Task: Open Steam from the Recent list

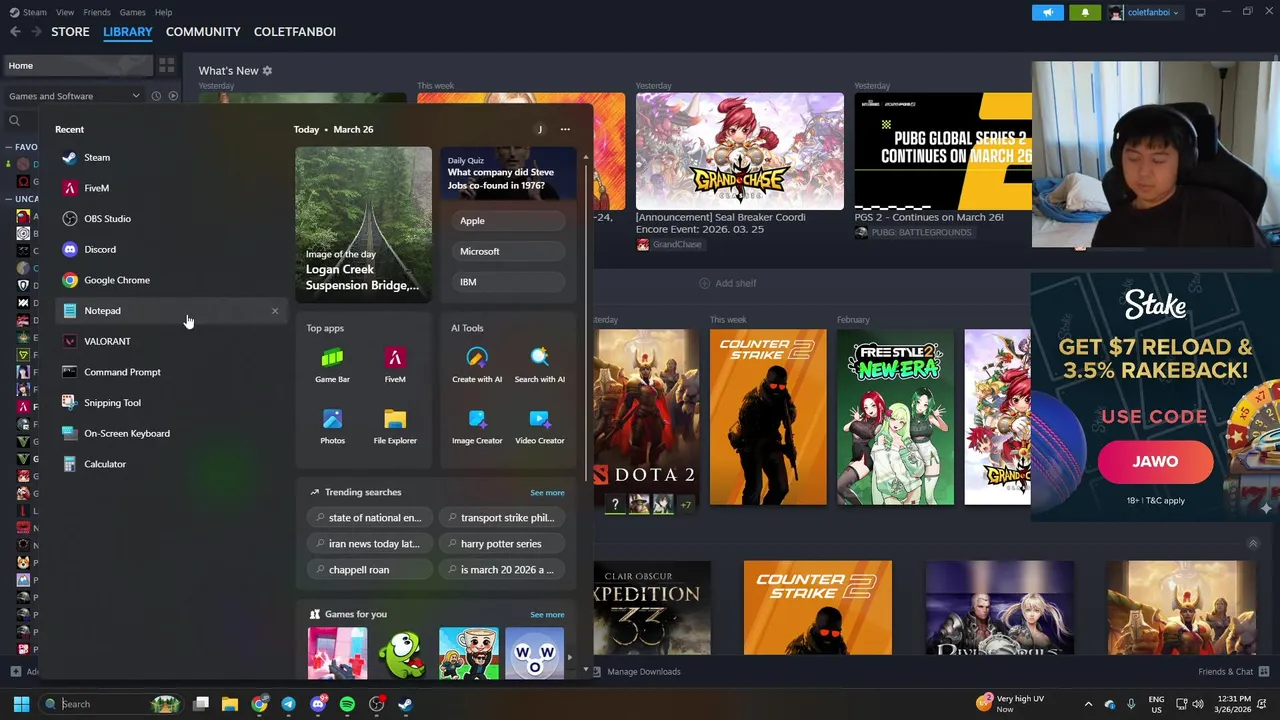Action: coord(170,157)
